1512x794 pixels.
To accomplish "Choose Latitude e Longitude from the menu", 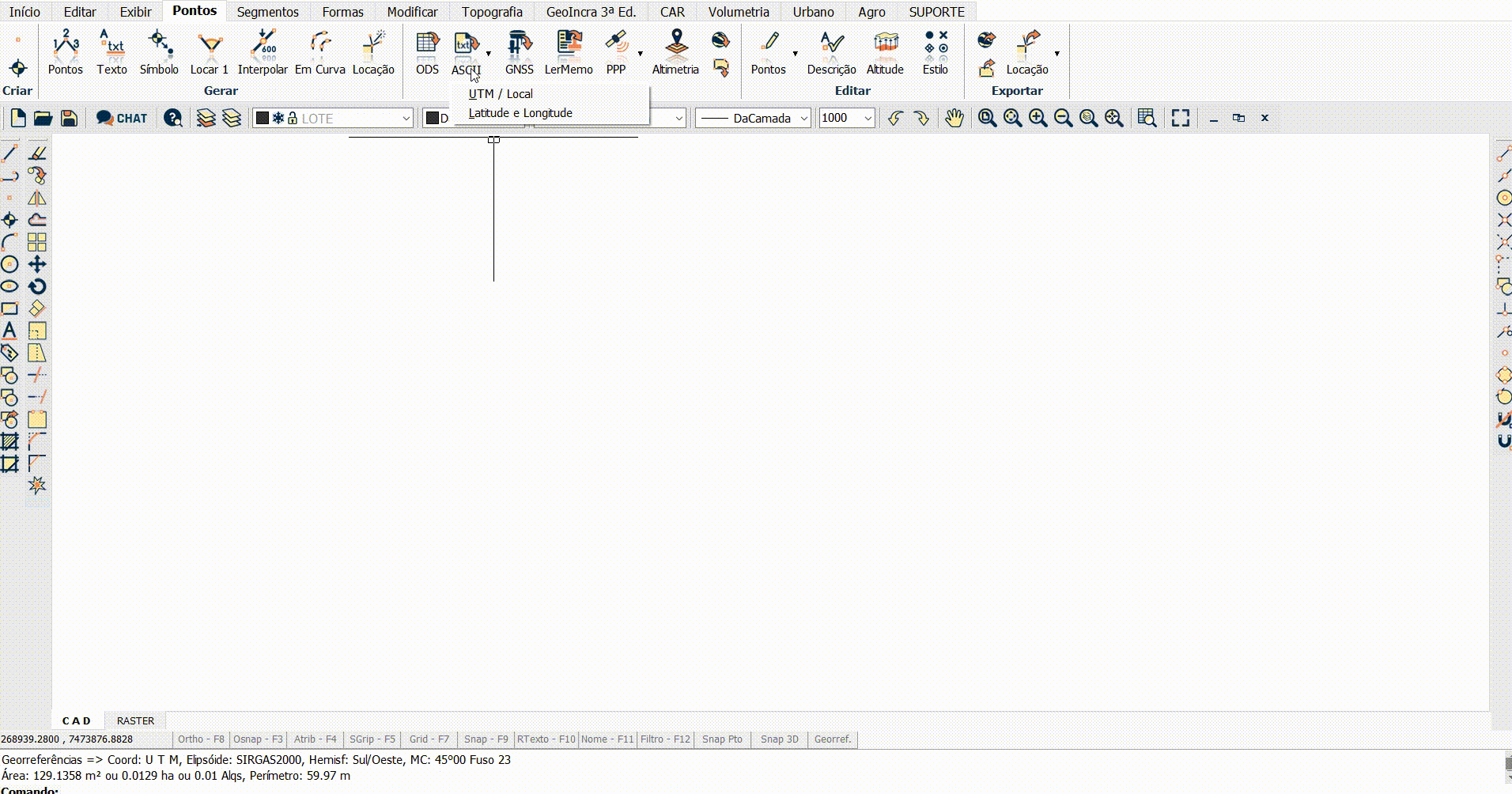I will click(x=520, y=112).
